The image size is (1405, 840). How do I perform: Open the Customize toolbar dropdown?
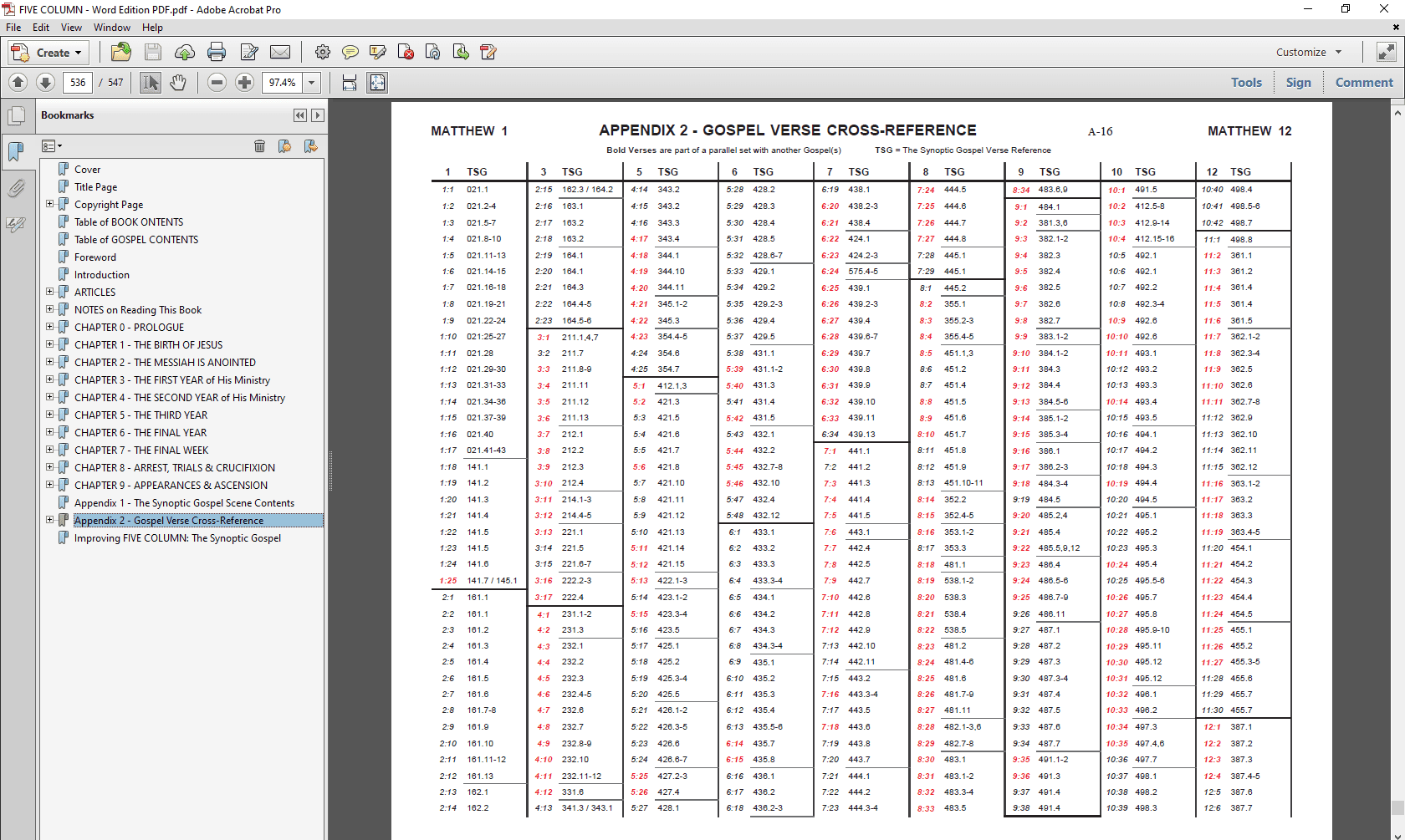pyautogui.click(x=1309, y=52)
